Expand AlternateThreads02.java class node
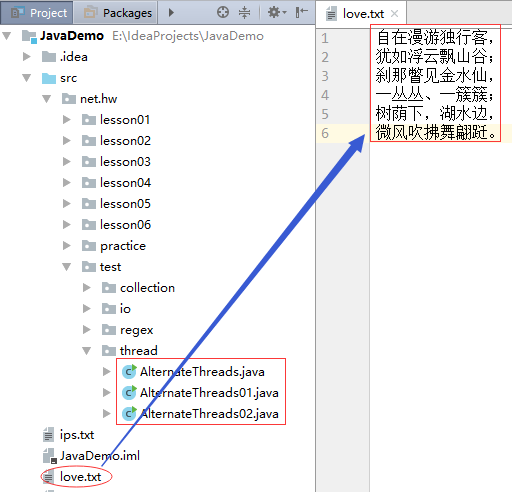Screen dimensions: 512x492 click(x=107, y=414)
